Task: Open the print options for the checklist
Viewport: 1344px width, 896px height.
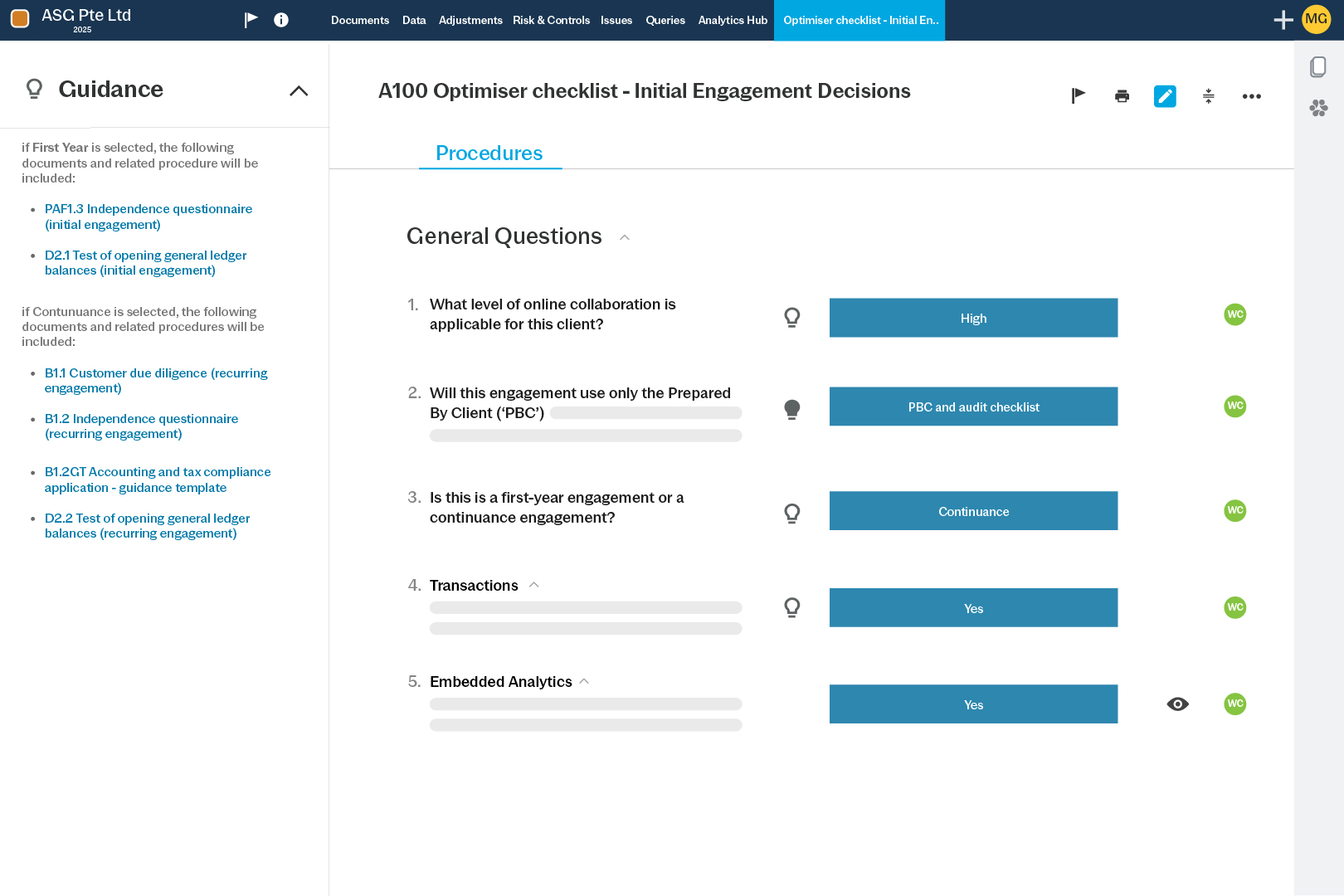Action: (1122, 96)
